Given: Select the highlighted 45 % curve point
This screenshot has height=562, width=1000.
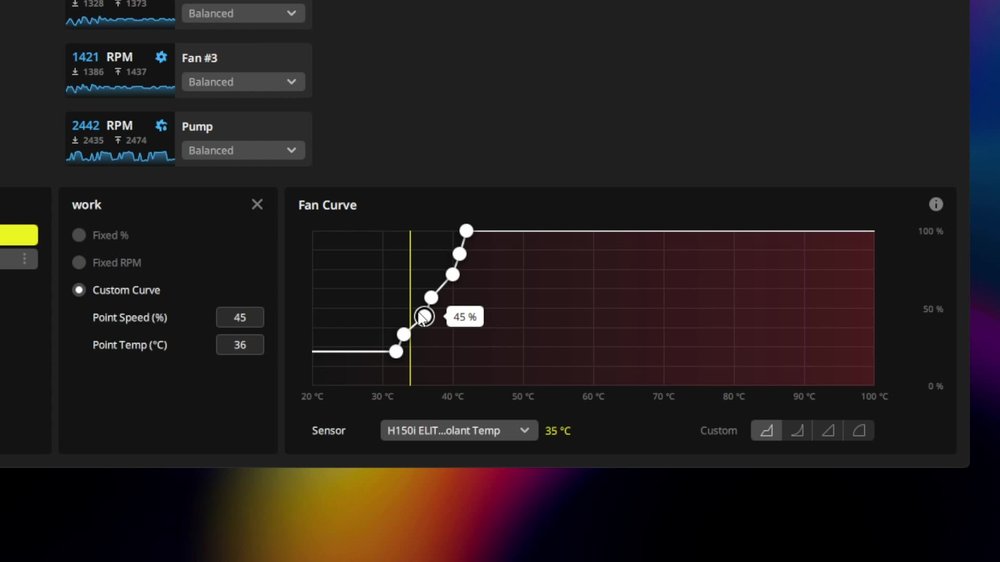Looking at the screenshot, I should click(x=424, y=316).
